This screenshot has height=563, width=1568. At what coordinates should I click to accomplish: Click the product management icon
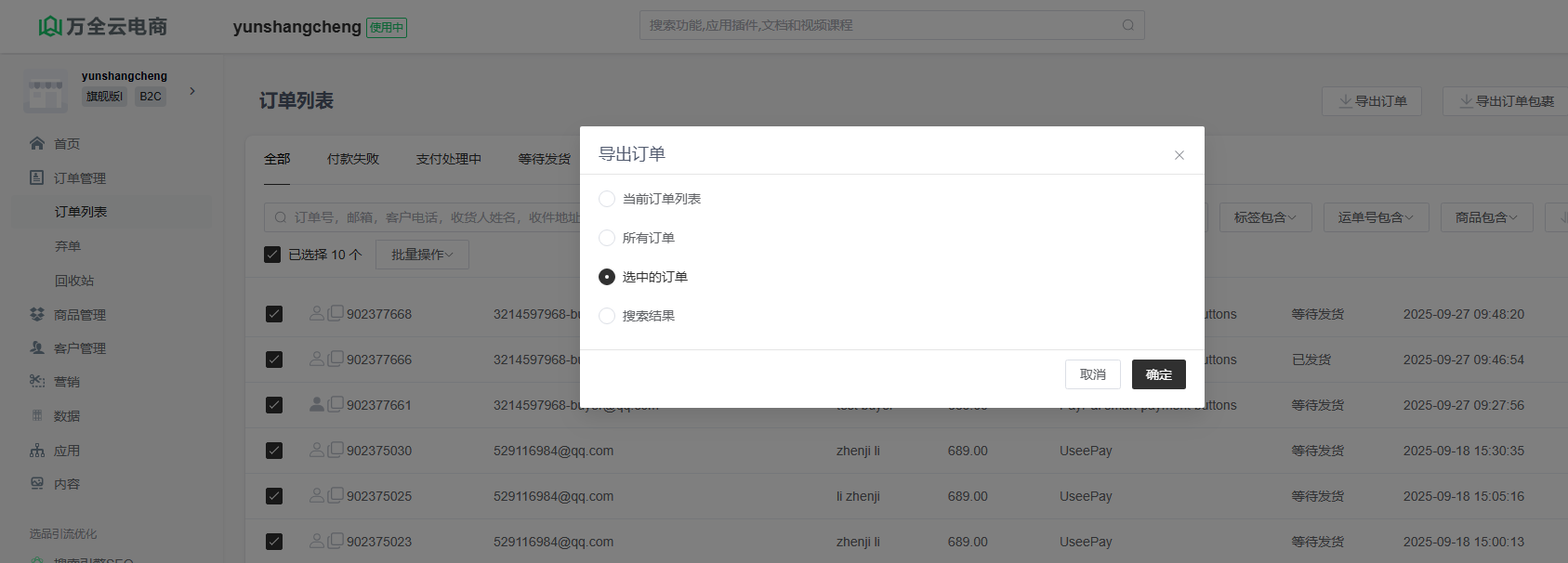tap(37, 314)
